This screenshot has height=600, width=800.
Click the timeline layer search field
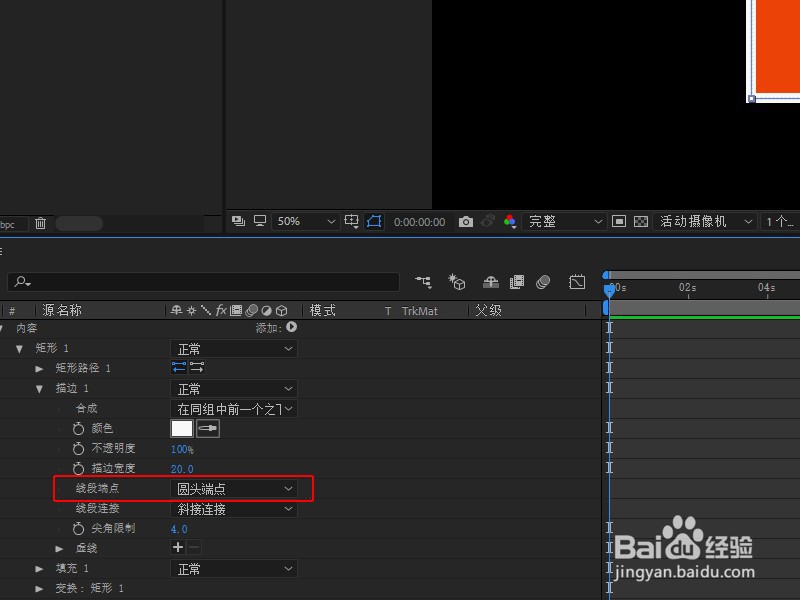click(204, 282)
